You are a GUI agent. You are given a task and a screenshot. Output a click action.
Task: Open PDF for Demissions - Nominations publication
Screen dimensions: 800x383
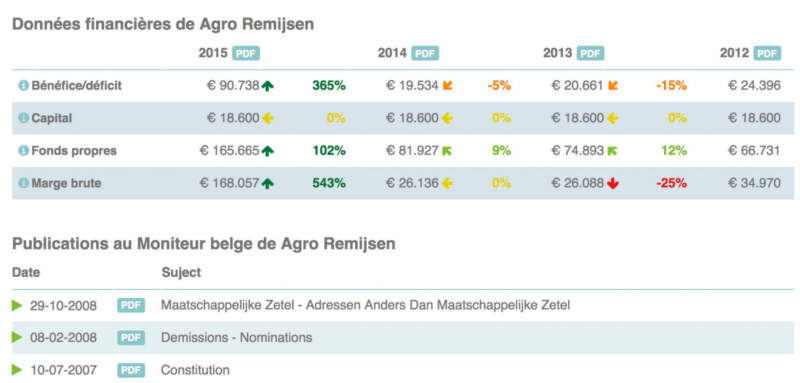131,338
